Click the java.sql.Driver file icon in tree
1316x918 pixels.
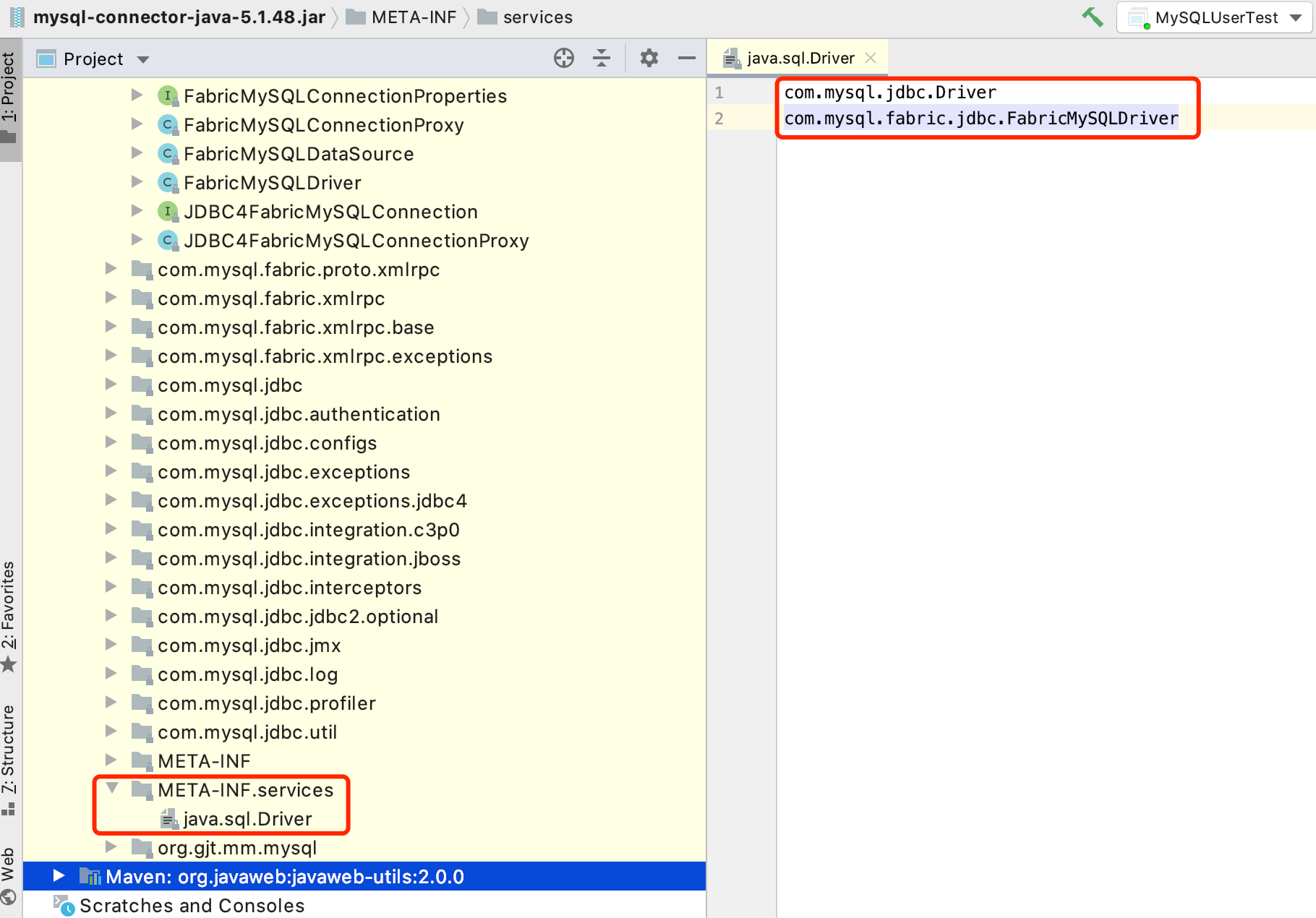click(168, 819)
